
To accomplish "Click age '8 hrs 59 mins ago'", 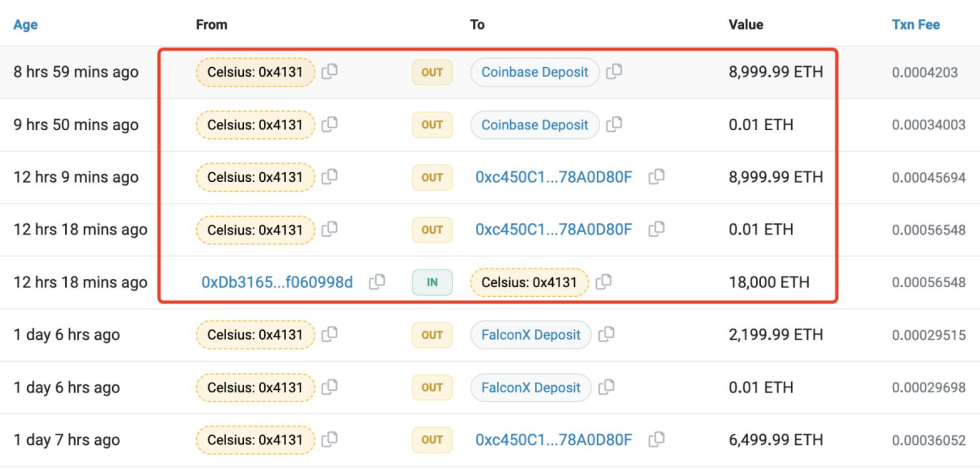I will 76,72.
